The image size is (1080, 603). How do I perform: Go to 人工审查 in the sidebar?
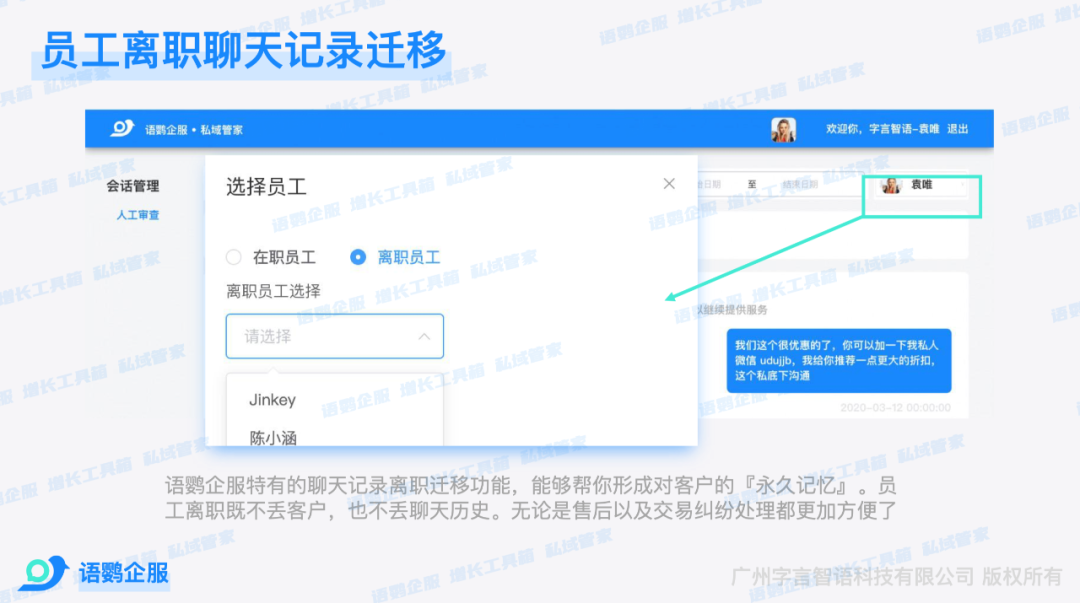tap(137, 215)
